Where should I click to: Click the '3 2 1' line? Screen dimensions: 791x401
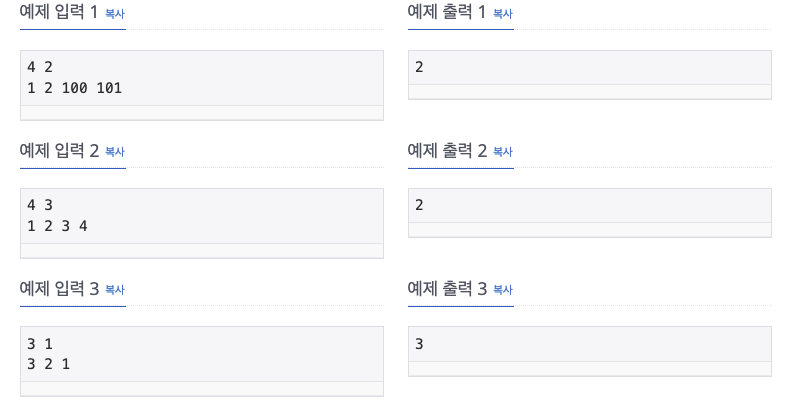(48, 364)
